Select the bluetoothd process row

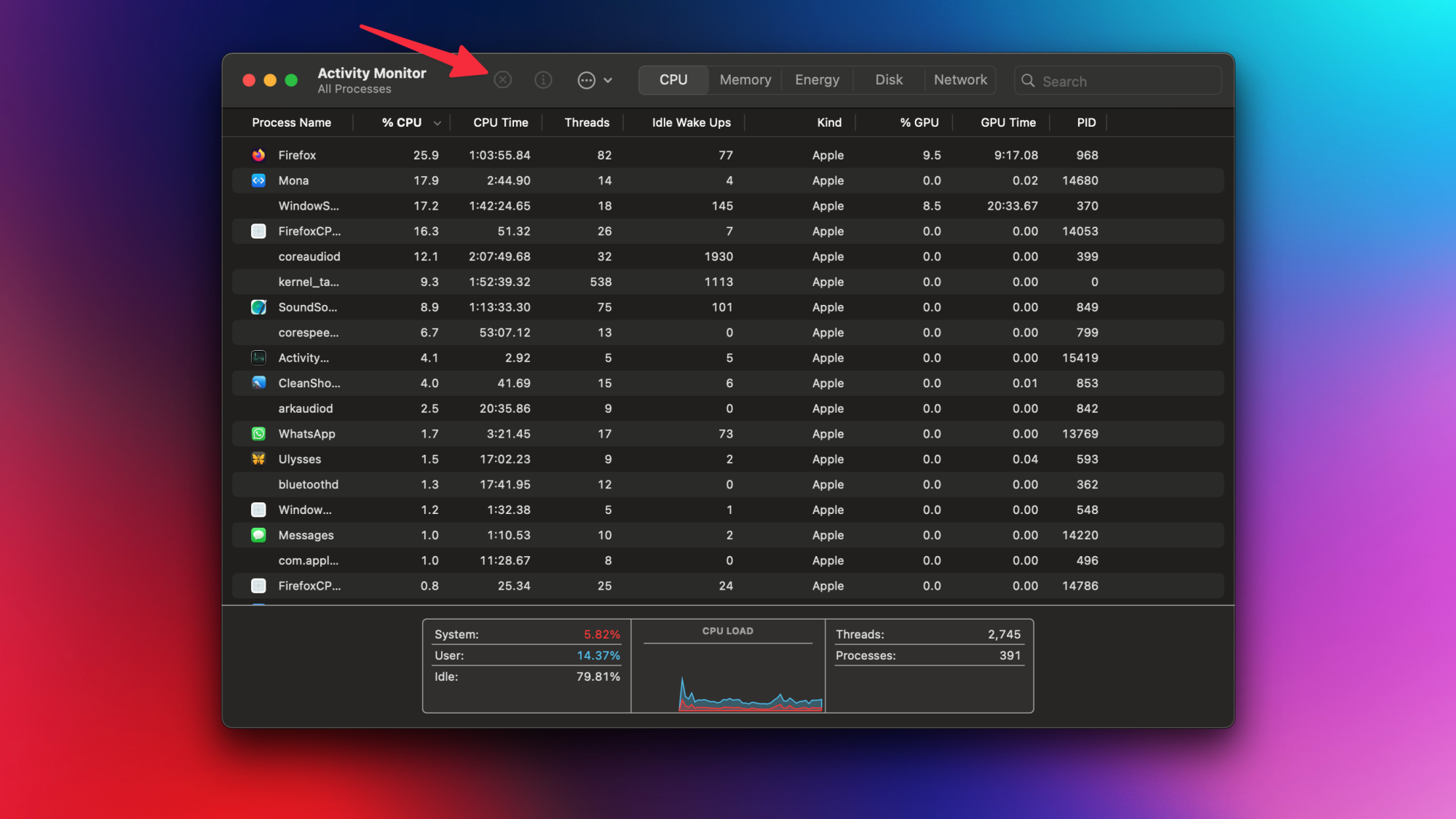pyautogui.click(x=728, y=484)
